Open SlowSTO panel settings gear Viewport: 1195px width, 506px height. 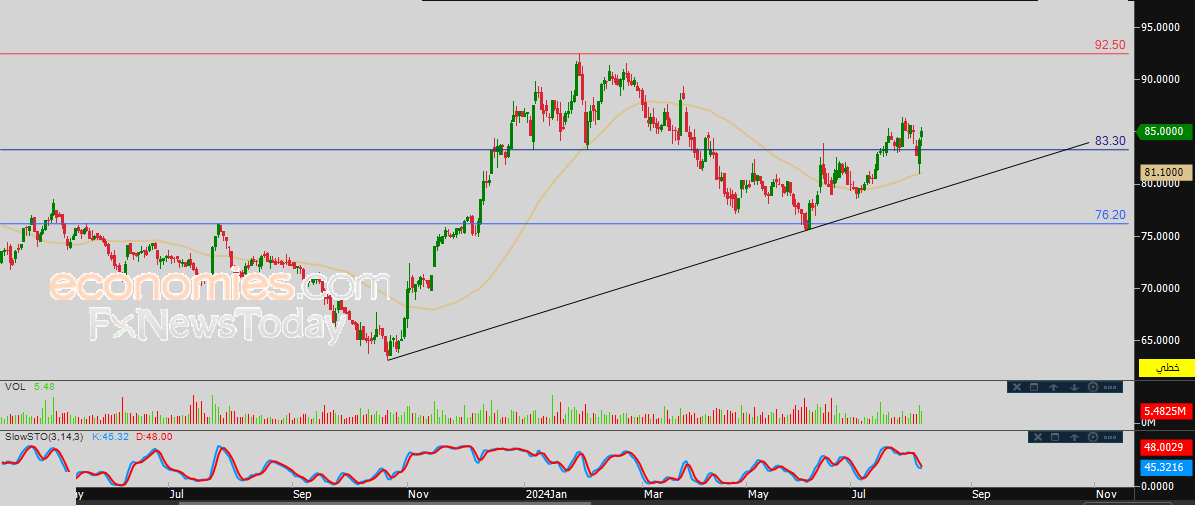[x=1093, y=437]
